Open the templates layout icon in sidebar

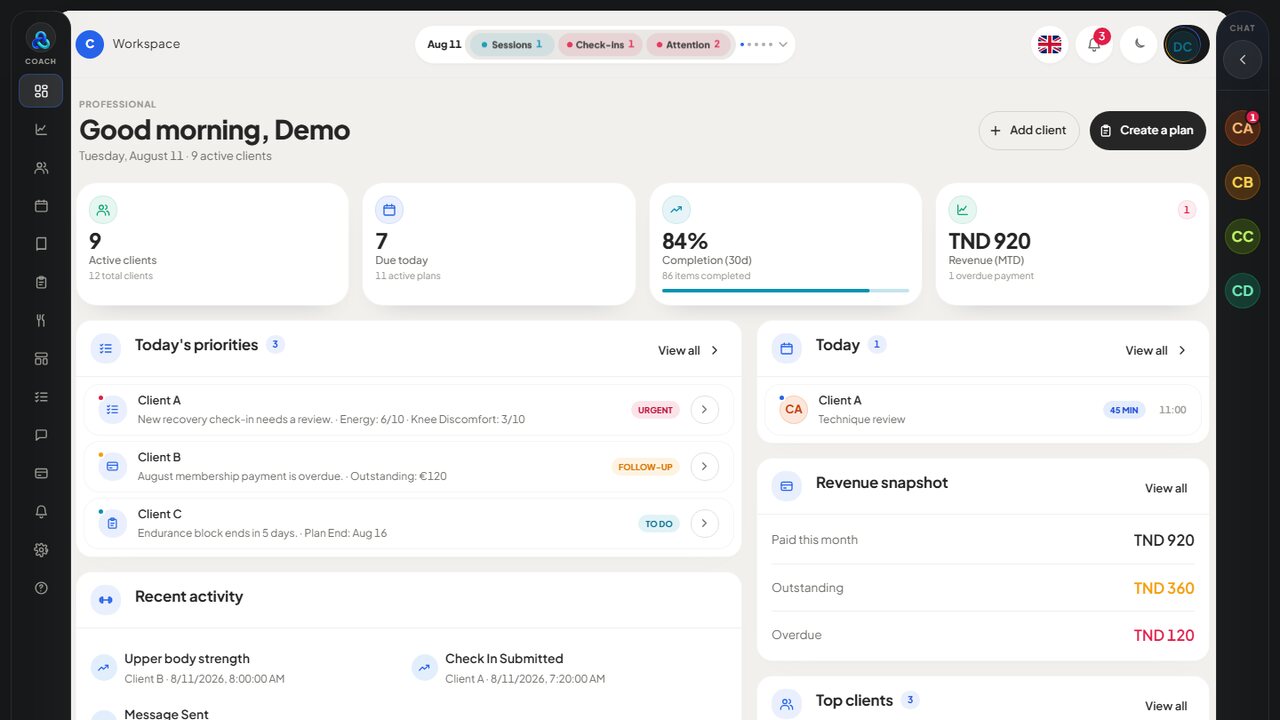[x=41, y=358]
